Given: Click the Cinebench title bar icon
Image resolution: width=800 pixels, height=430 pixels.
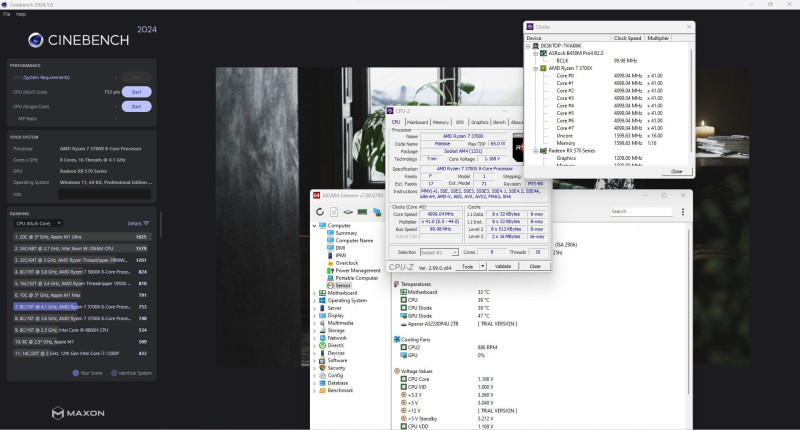Looking at the screenshot, I should tap(4, 4).
